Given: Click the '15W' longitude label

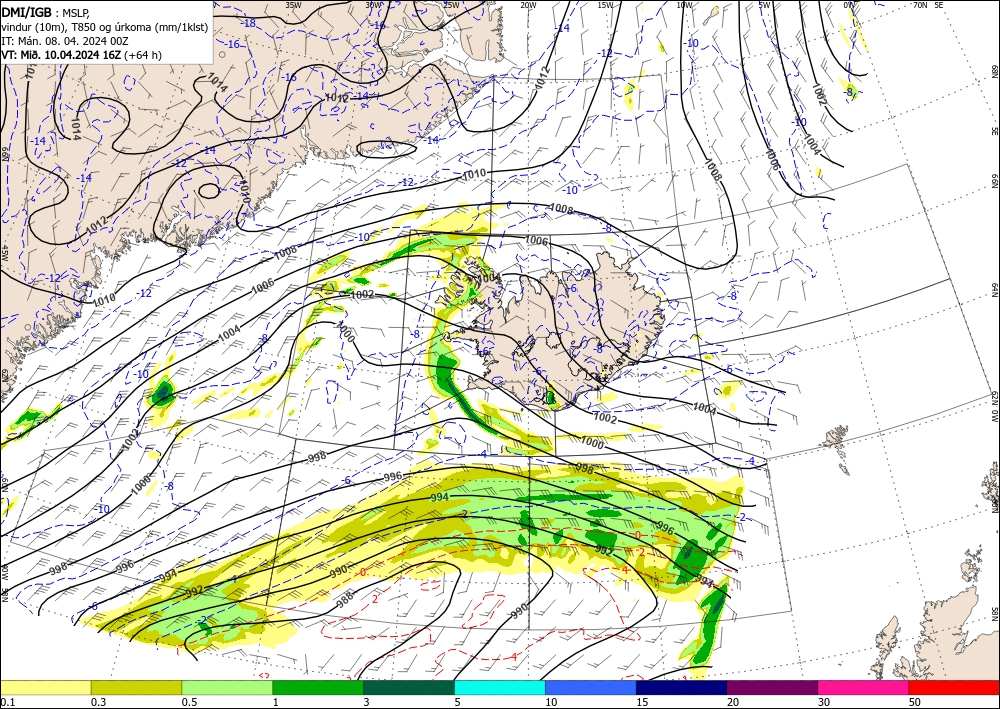Looking at the screenshot, I should click(605, 5).
